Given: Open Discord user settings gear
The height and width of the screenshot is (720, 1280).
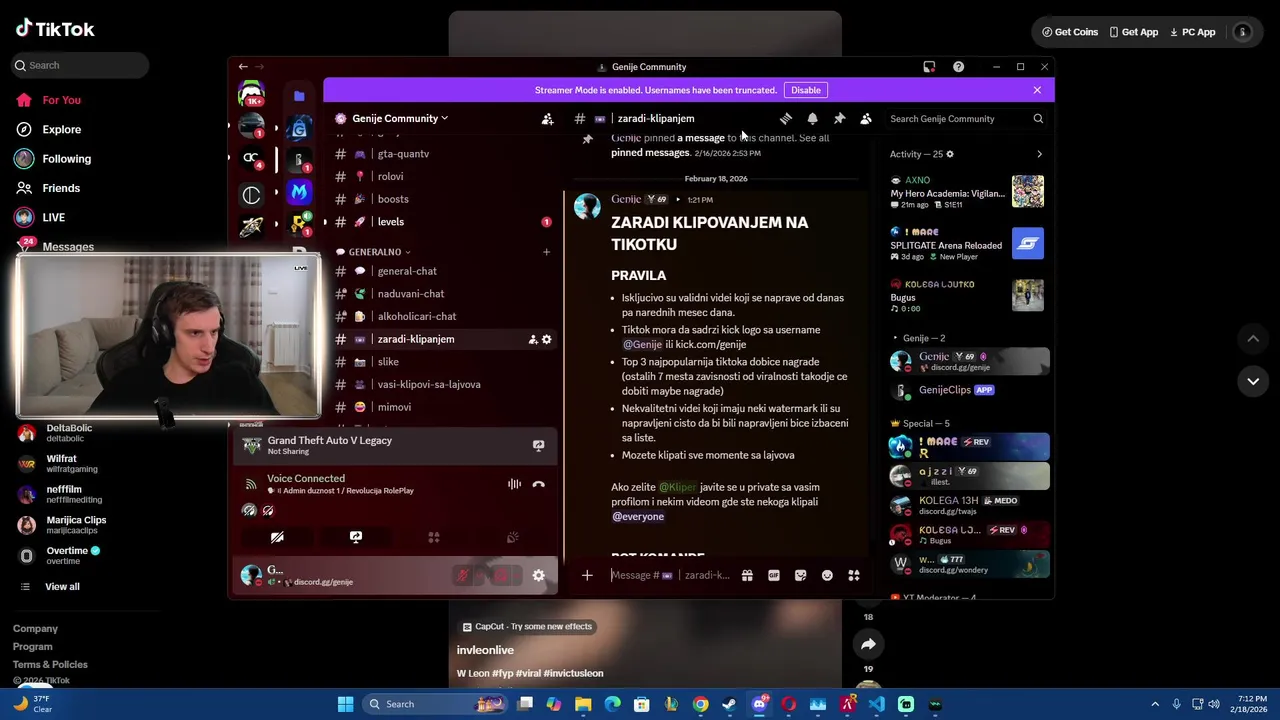Looking at the screenshot, I should click(x=538, y=575).
